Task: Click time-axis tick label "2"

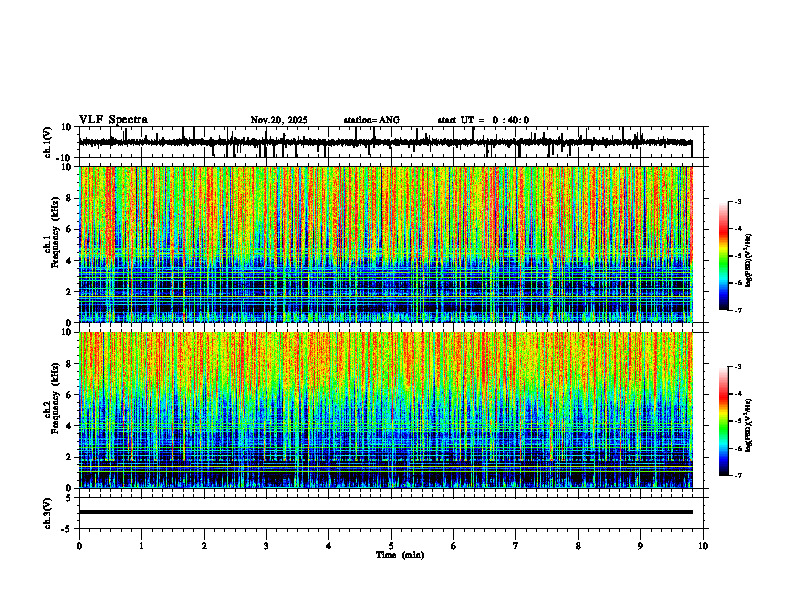Action: tap(204, 546)
